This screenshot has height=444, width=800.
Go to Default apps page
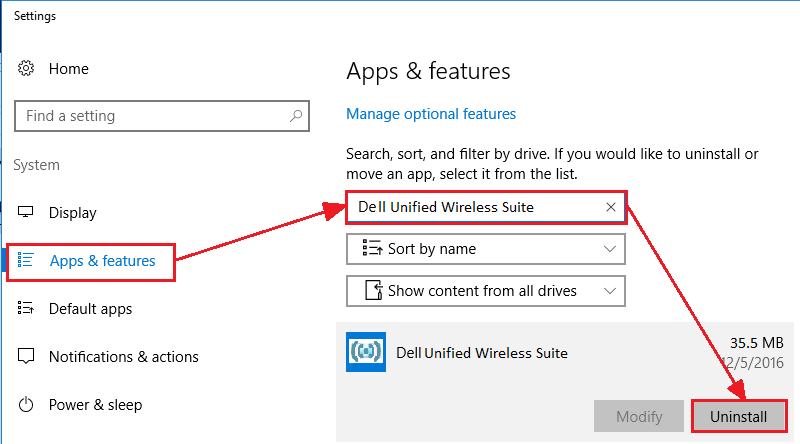point(90,309)
